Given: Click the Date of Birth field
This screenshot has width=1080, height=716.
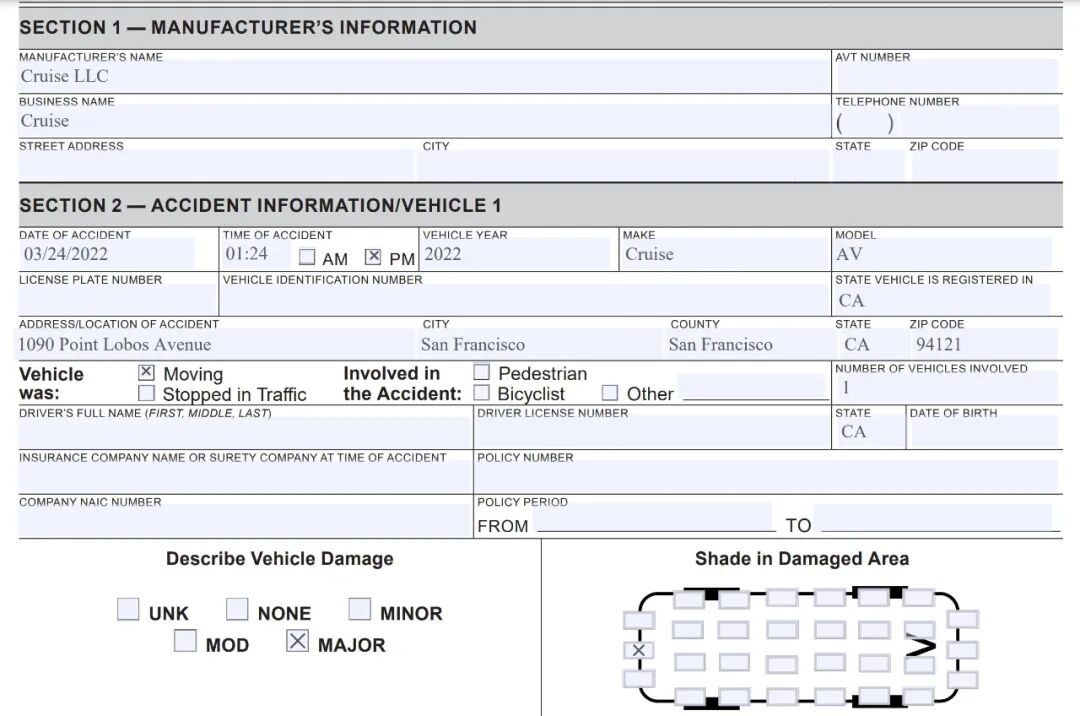Looking at the screenshot, I should 984,432.
